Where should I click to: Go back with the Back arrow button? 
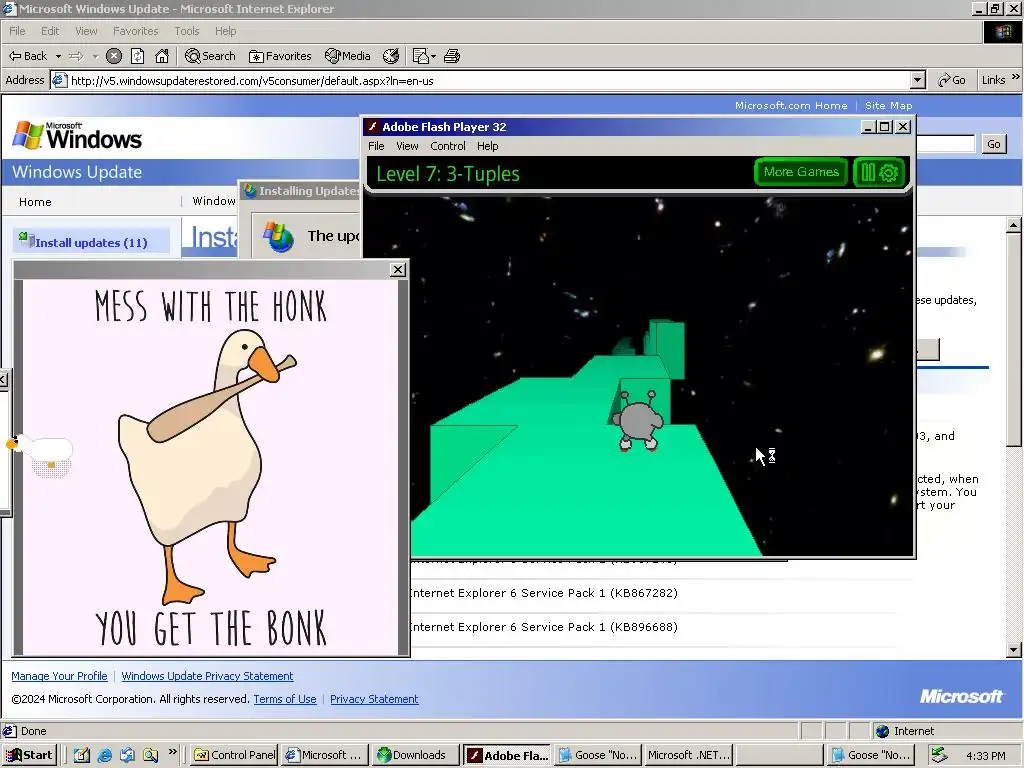pos(27,56)
